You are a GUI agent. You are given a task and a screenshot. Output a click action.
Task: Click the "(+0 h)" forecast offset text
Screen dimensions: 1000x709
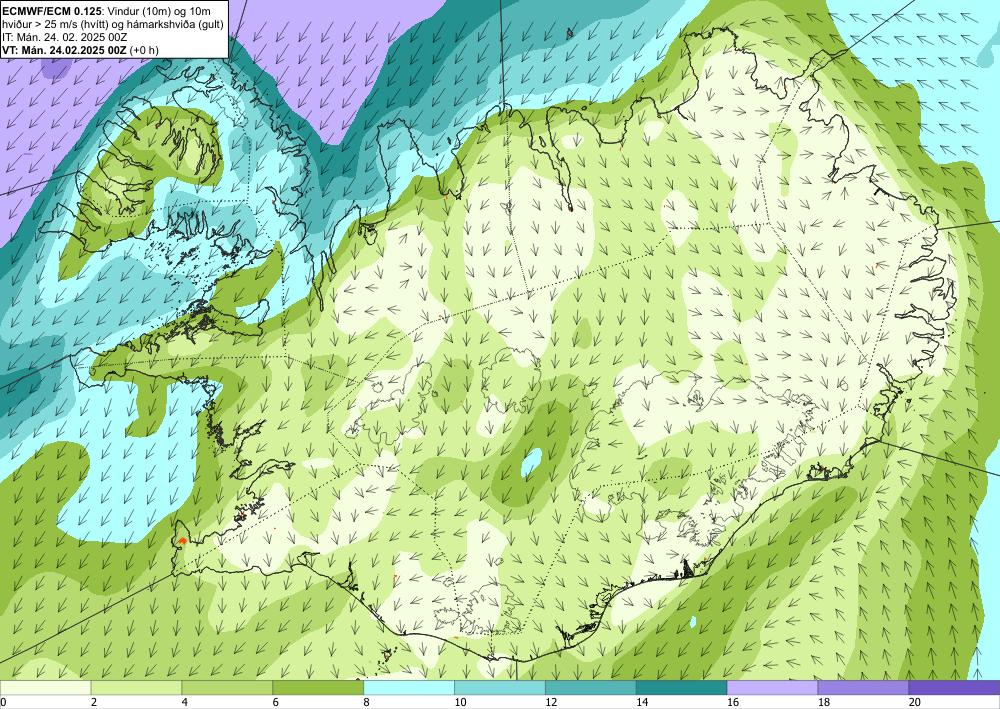145,50
